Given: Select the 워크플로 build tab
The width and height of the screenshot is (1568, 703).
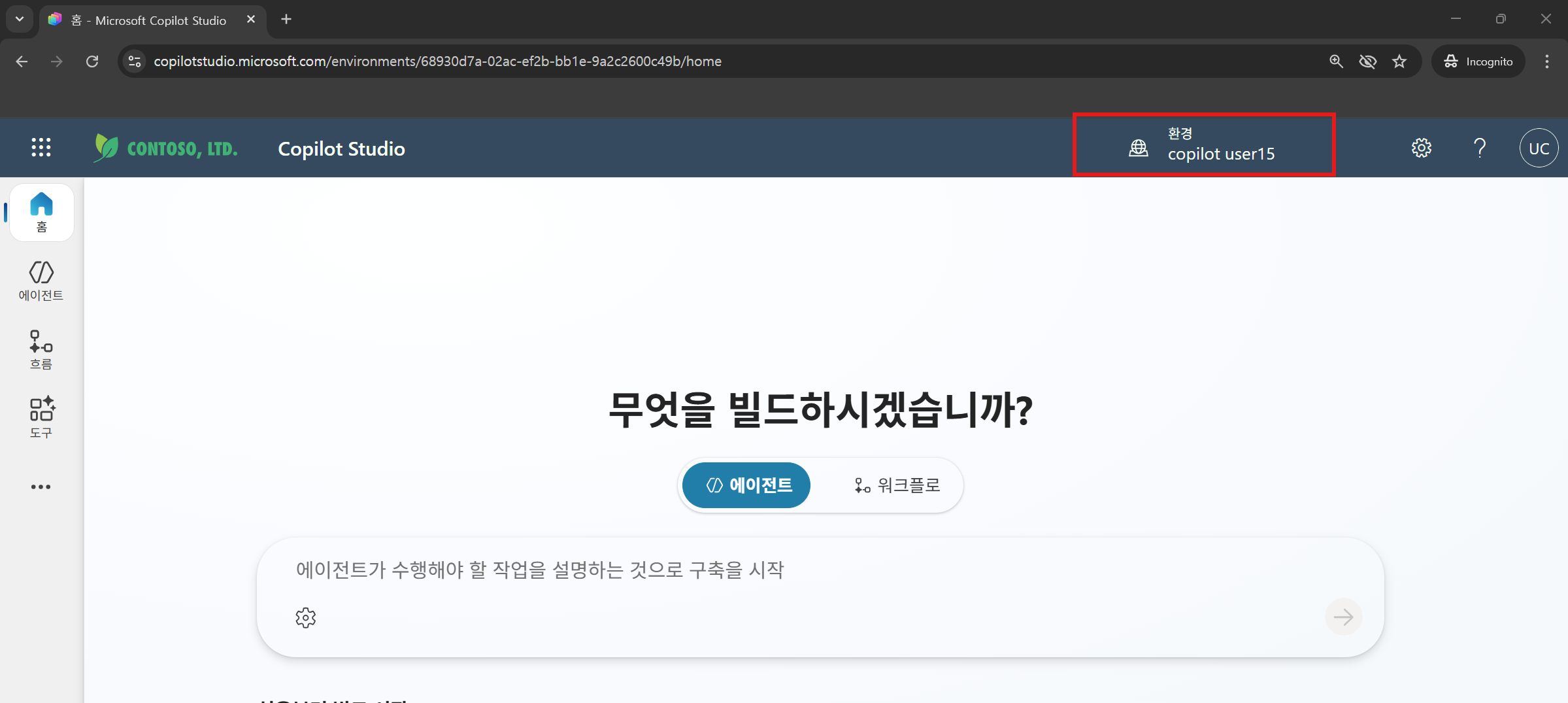Looking at the screenshot, I should coord(897,485).
